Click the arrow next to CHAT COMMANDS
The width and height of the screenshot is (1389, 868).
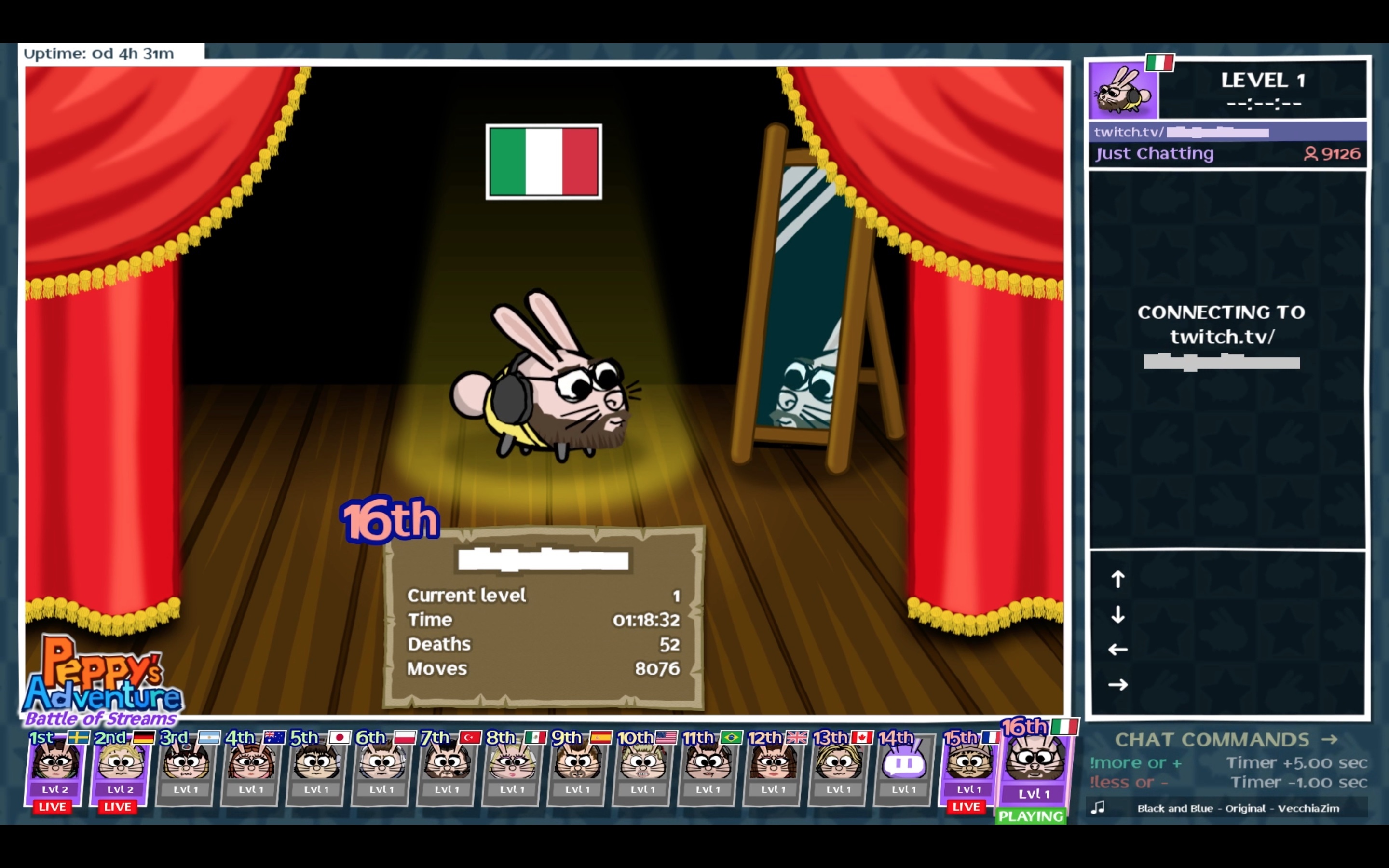coord(1329,739)
